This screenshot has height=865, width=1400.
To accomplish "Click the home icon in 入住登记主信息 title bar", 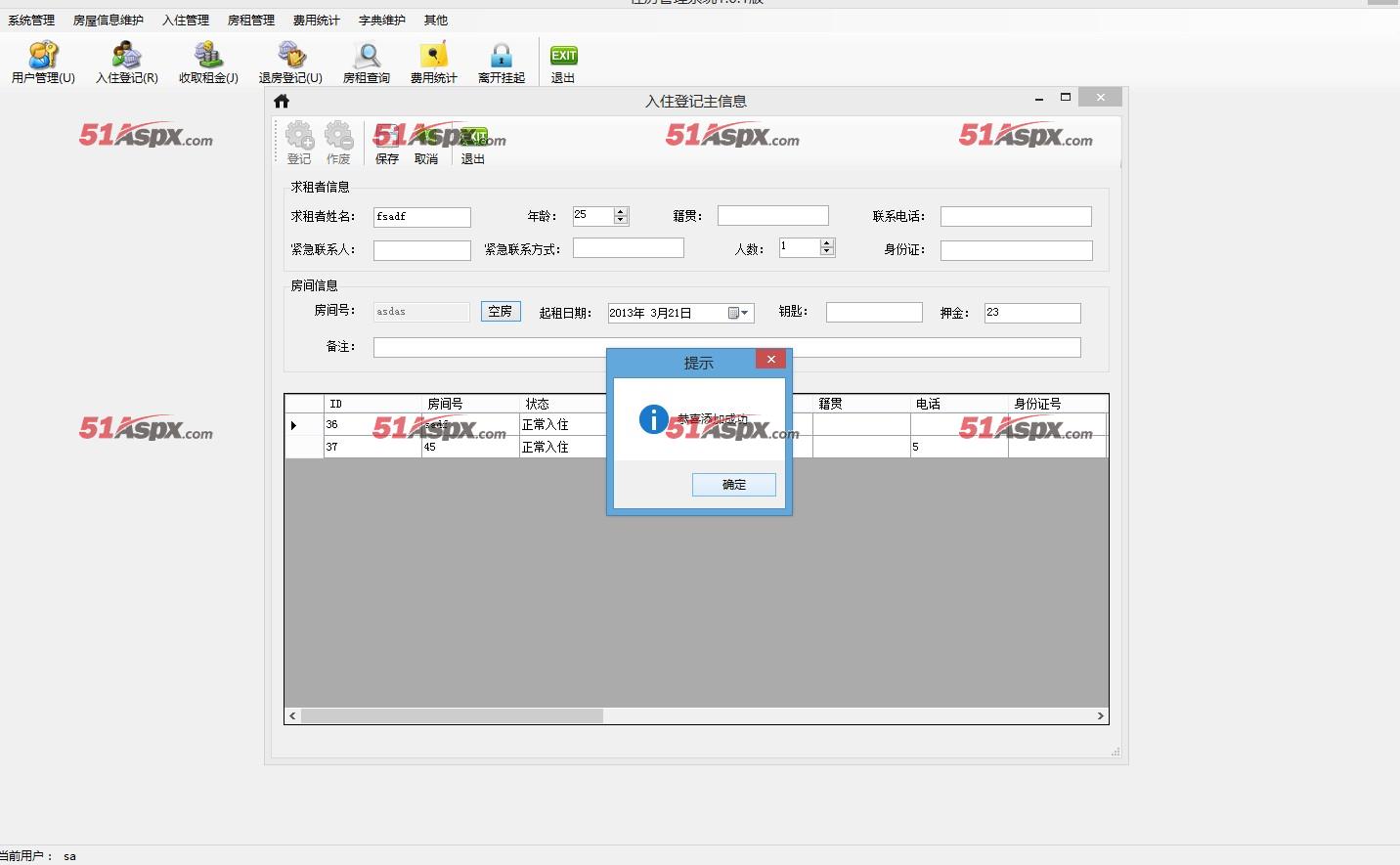I will click(282, 101).
